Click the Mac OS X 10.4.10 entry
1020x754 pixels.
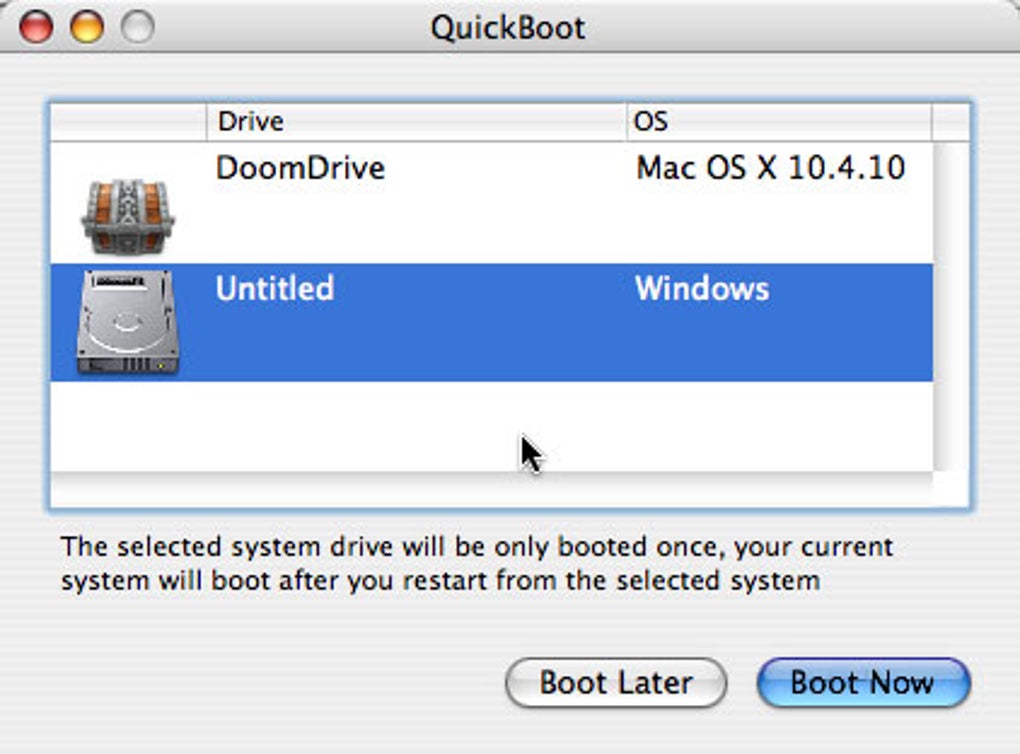pyautogui.click(x=770, y=168)
